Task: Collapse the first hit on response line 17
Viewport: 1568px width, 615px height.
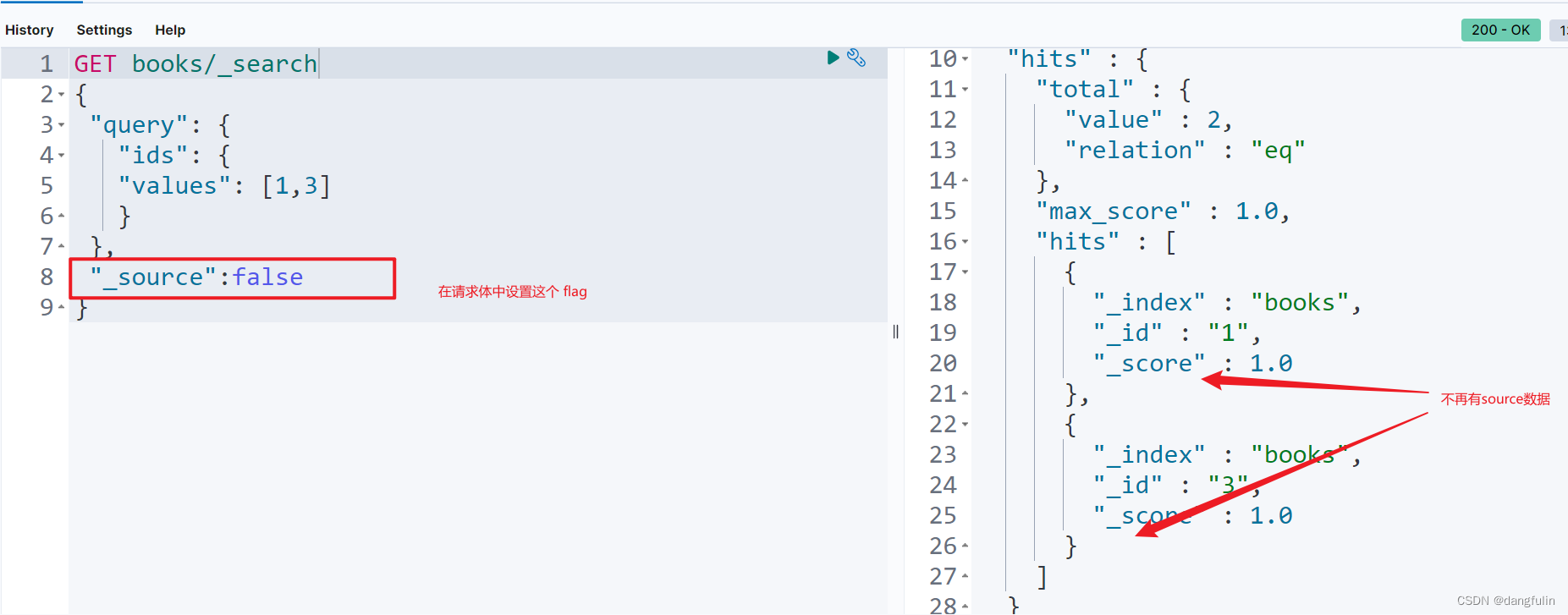Action: [965, 272]
